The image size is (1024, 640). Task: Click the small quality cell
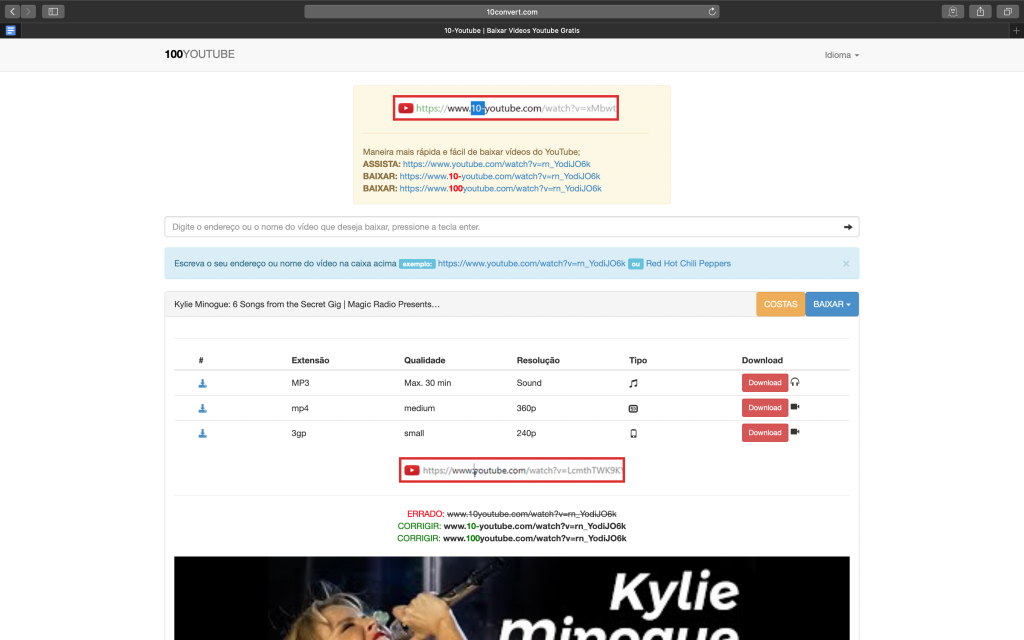point(414,433)
